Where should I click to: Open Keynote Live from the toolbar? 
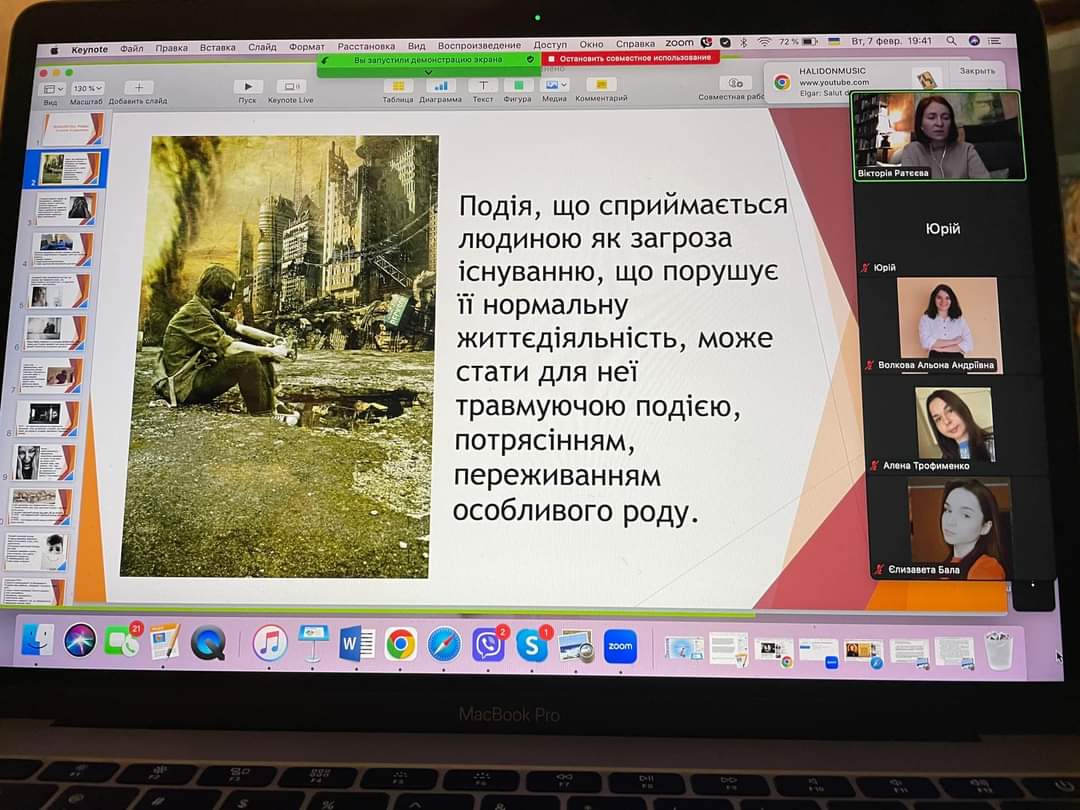coord(291,87)
